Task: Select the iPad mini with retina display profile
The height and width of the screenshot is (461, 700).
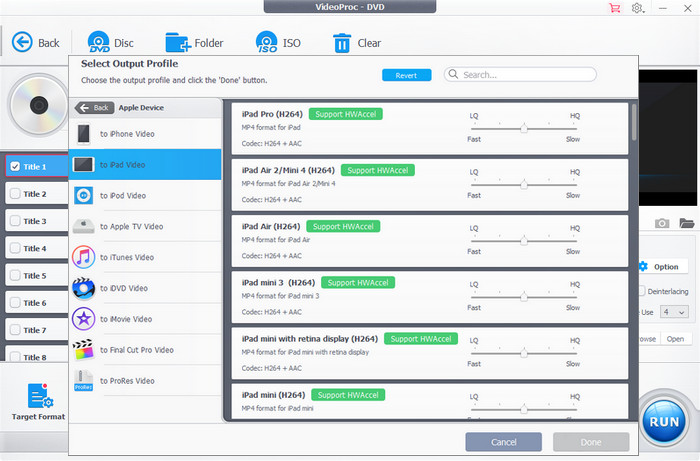Action: coord(429,353)
